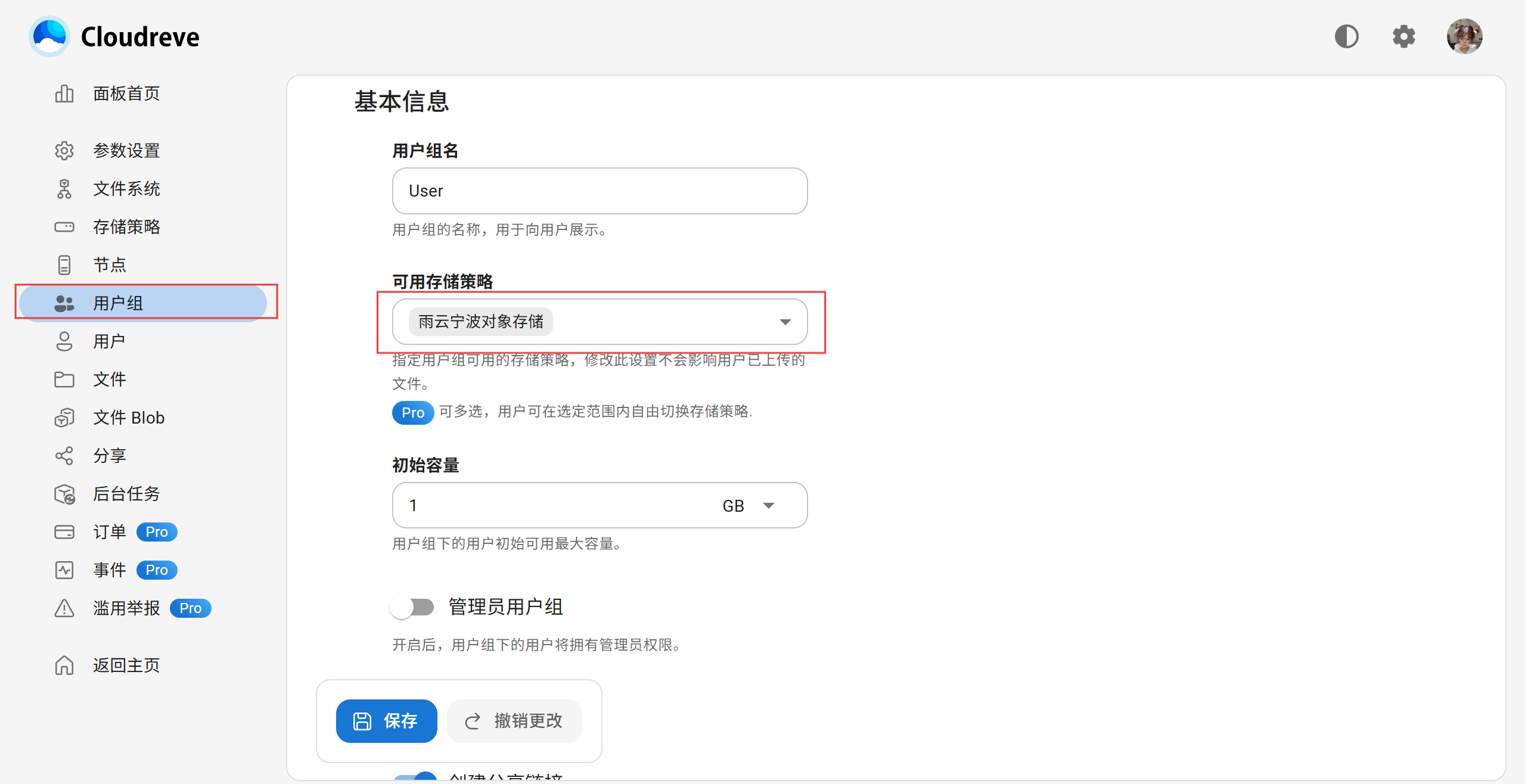Viewport: 1525px width, 784px height.
Task: Click the Cloudreve logo icon
Action: click(x=49, y=36)
